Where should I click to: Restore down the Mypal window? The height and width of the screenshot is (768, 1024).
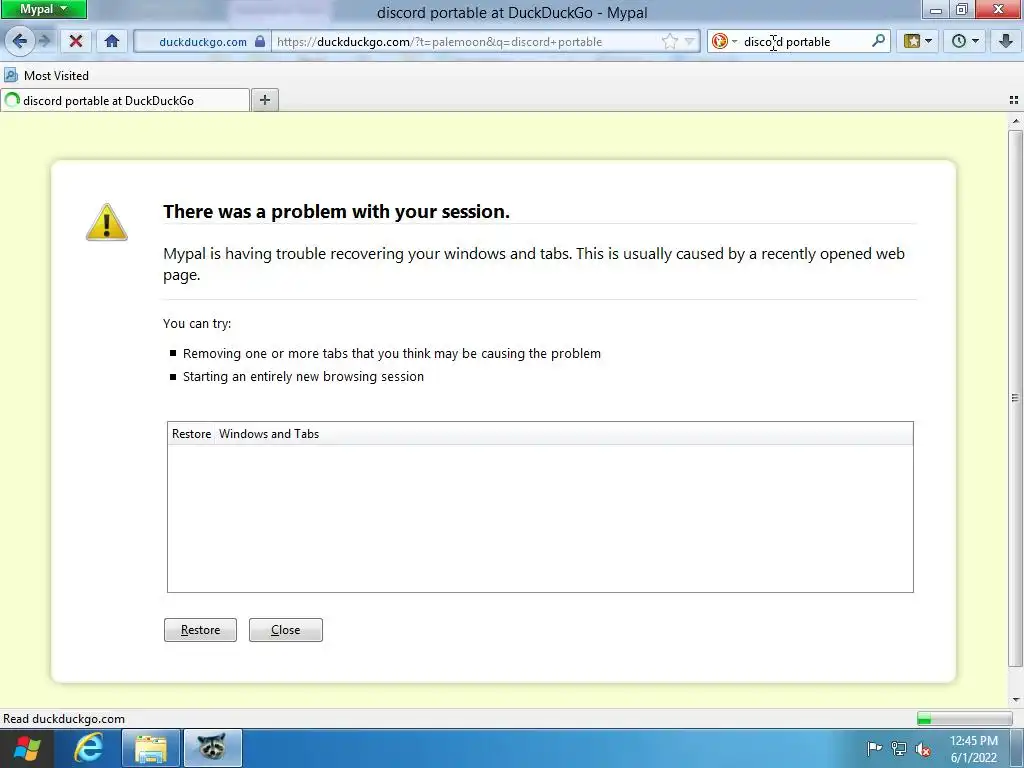(x=962, y=9)
